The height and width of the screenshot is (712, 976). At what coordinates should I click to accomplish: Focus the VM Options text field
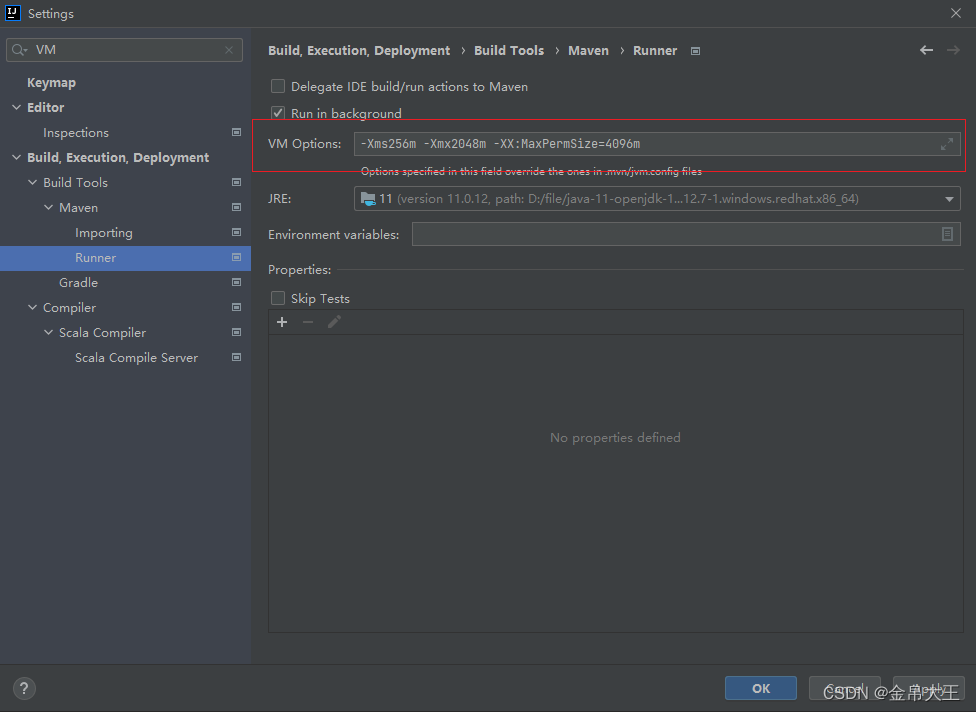(x=657, y=144)
